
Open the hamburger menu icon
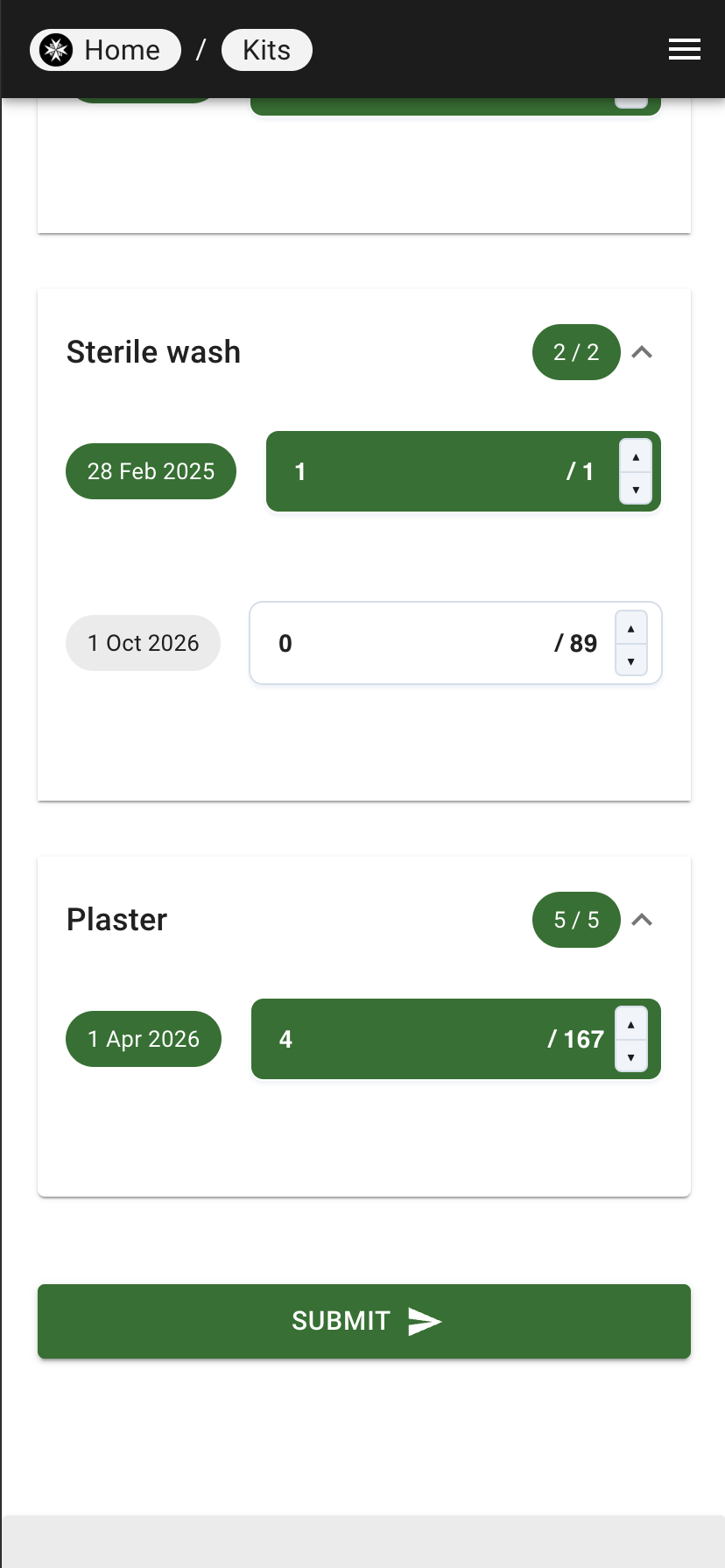point(684,50)
